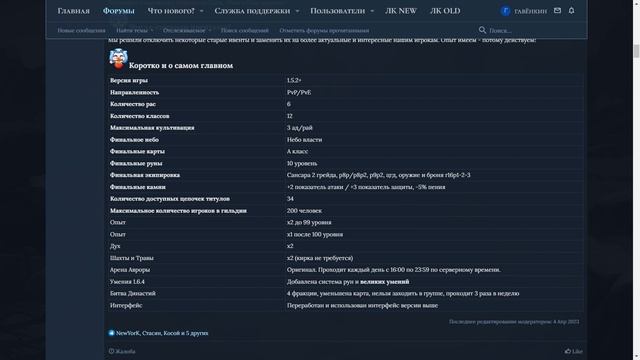Screen dimensions: 640x360
Task: Open the NewYorK, Стасян reactions list
Action: (x=162, y=333)
